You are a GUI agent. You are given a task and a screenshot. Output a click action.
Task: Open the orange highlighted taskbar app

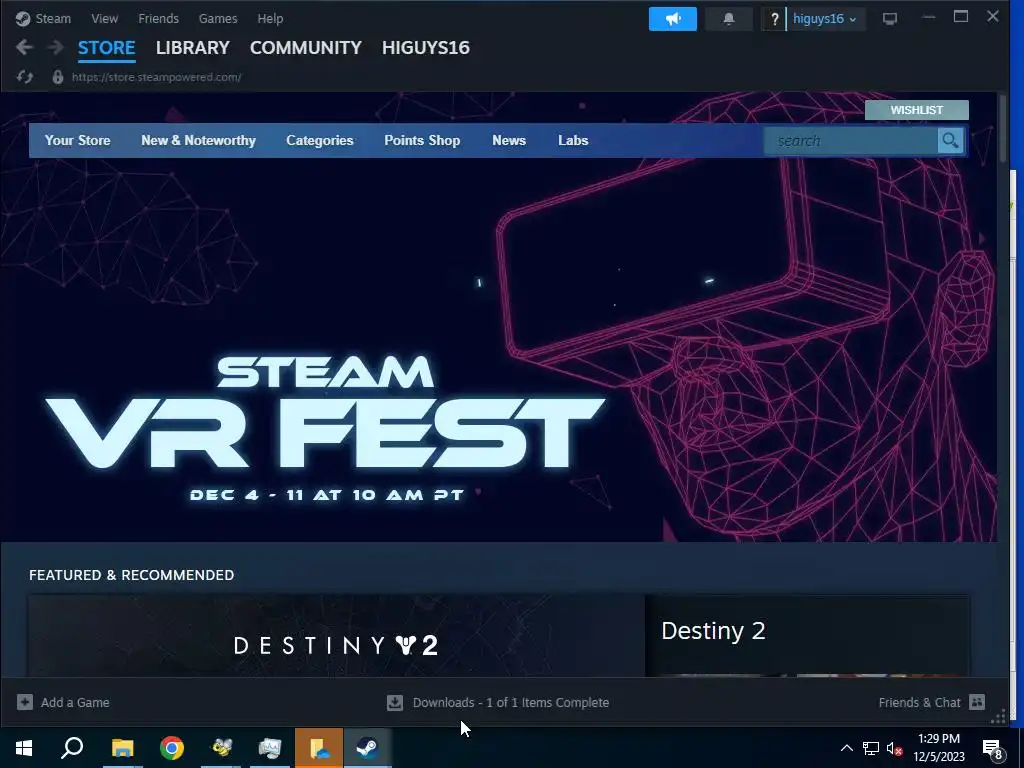(x=319, y=748)
